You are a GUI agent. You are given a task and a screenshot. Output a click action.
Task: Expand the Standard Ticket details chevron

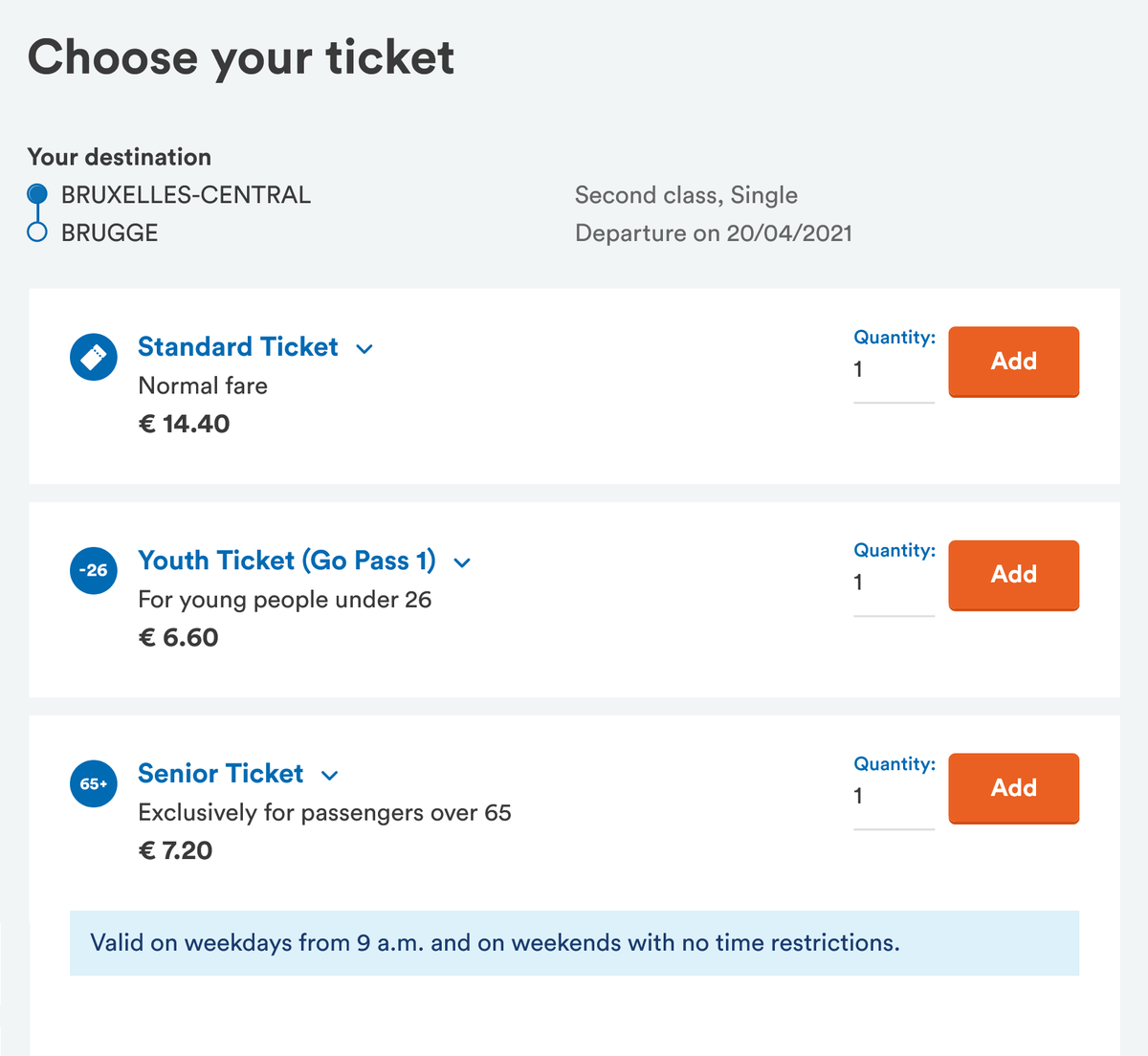tap(364, 349)
